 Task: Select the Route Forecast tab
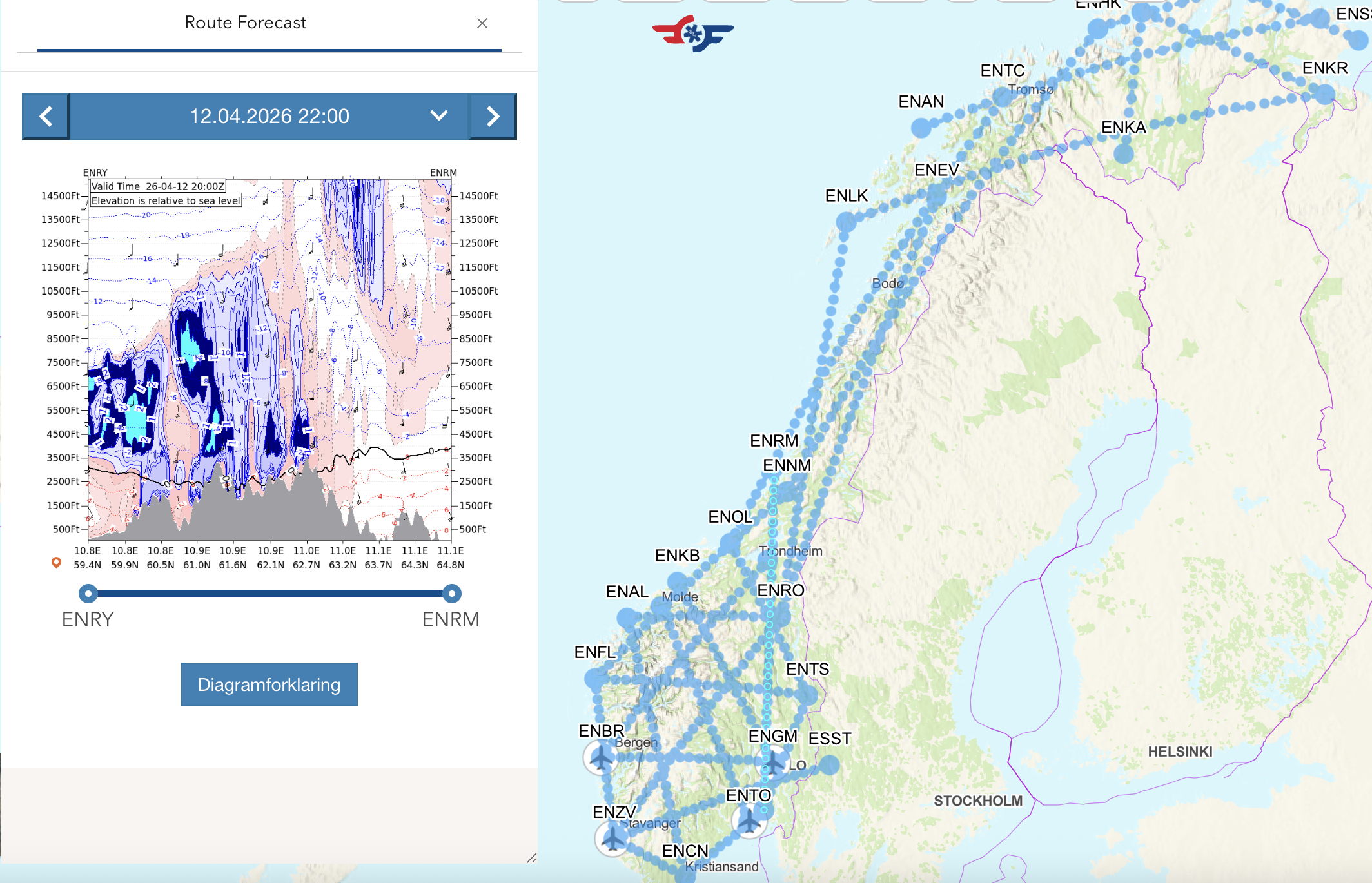tap(245, 23)
